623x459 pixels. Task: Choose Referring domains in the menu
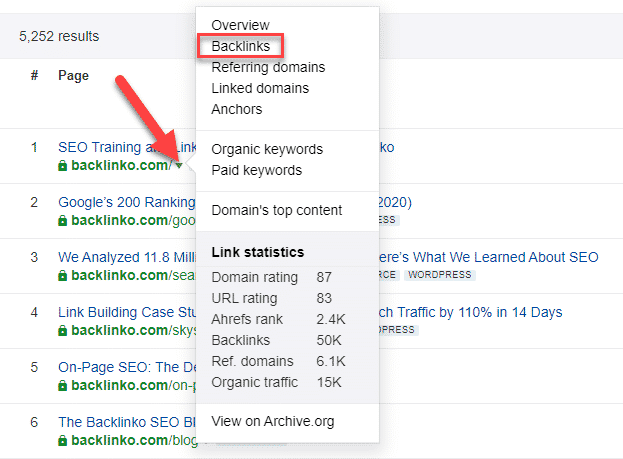[268, 67]
